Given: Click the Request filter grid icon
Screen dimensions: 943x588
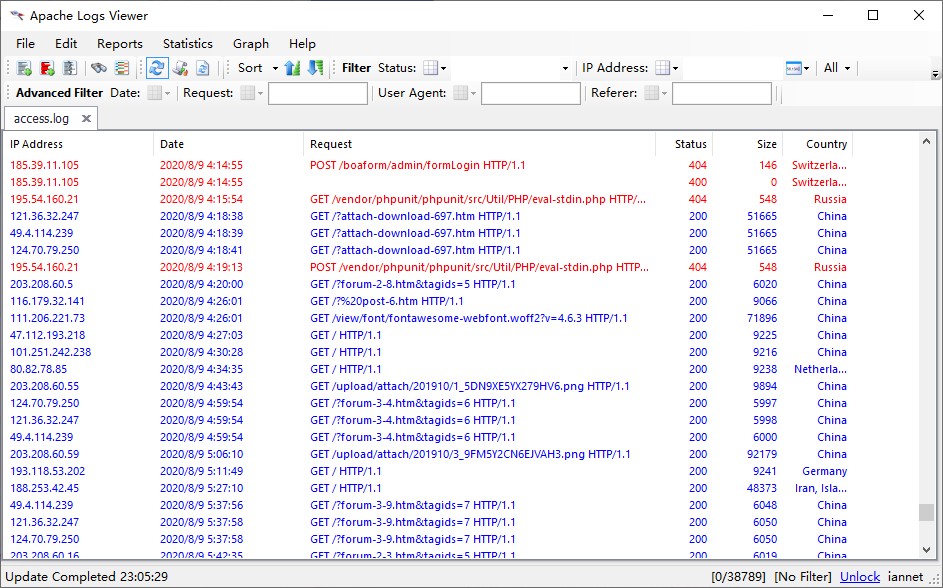Looking at the screenshot, I should point(247,93).
